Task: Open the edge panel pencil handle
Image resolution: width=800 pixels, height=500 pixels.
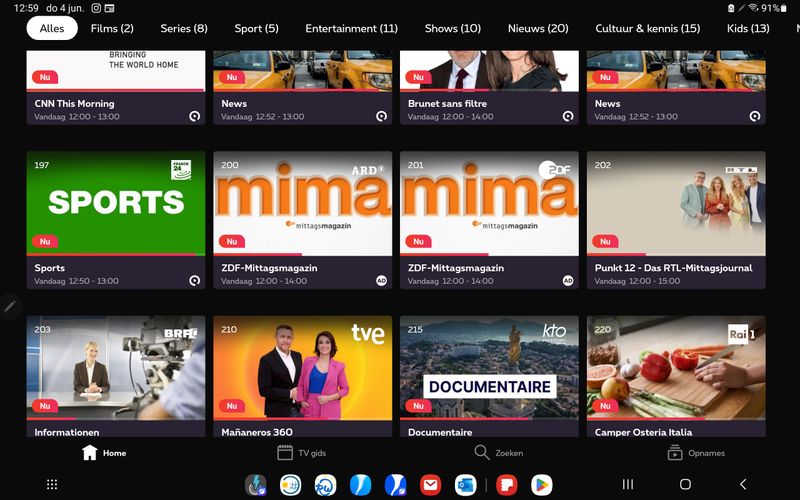Action: click(10, 306)
